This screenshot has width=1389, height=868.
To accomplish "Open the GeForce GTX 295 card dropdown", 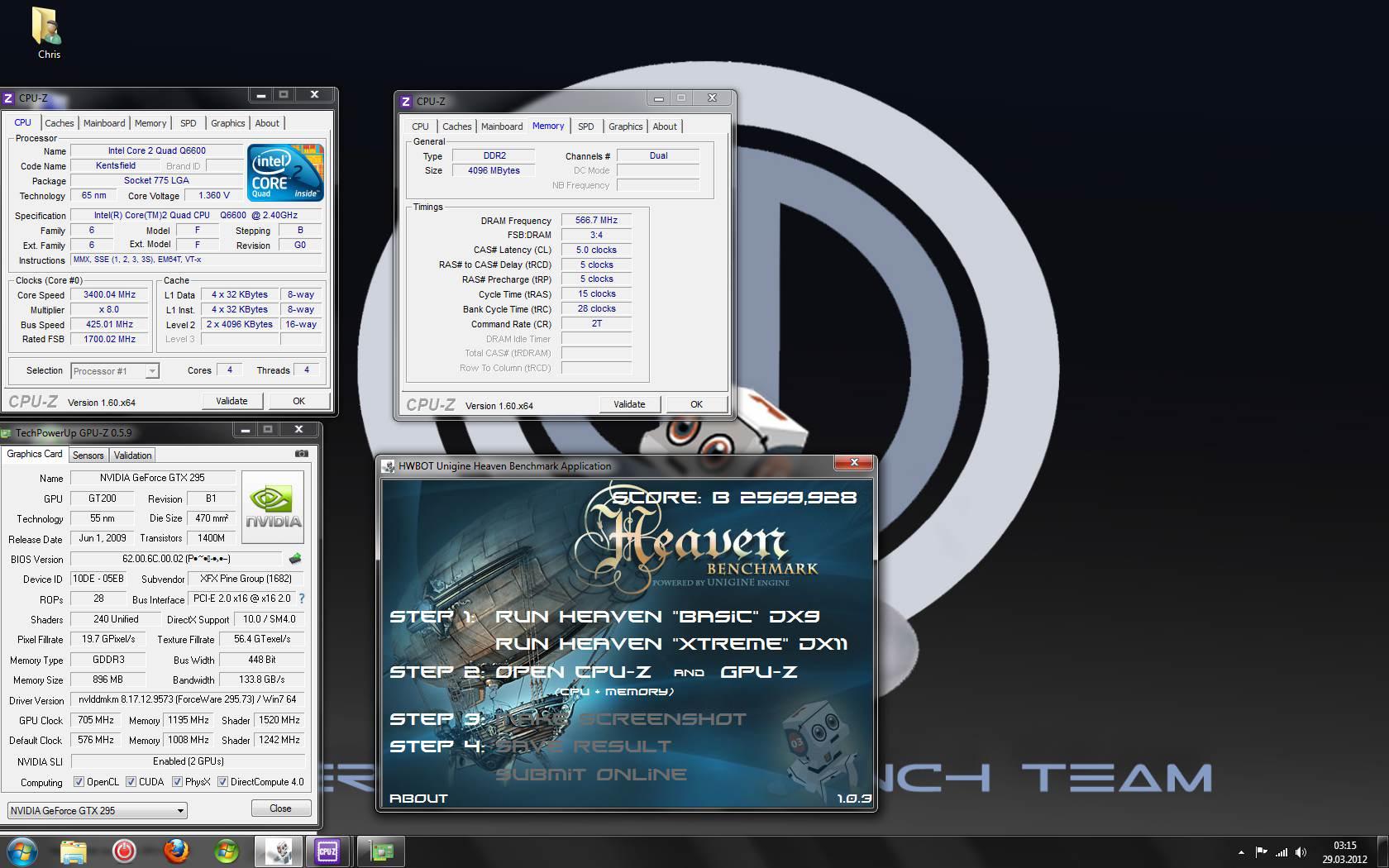I will tap(98, 810).
